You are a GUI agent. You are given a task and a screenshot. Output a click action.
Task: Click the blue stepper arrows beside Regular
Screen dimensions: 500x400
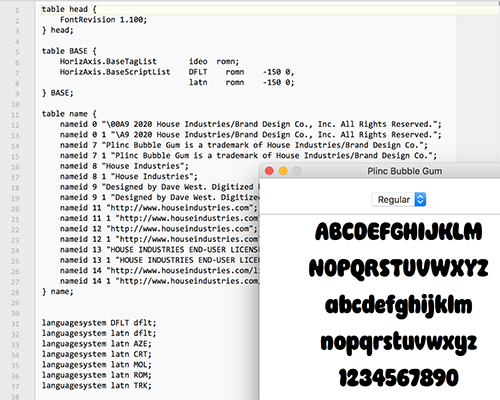420,200
